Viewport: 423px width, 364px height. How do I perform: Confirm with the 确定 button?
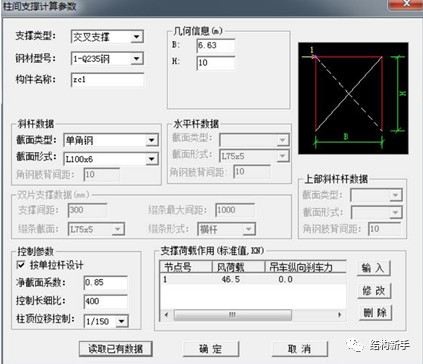tap(211, 349)
